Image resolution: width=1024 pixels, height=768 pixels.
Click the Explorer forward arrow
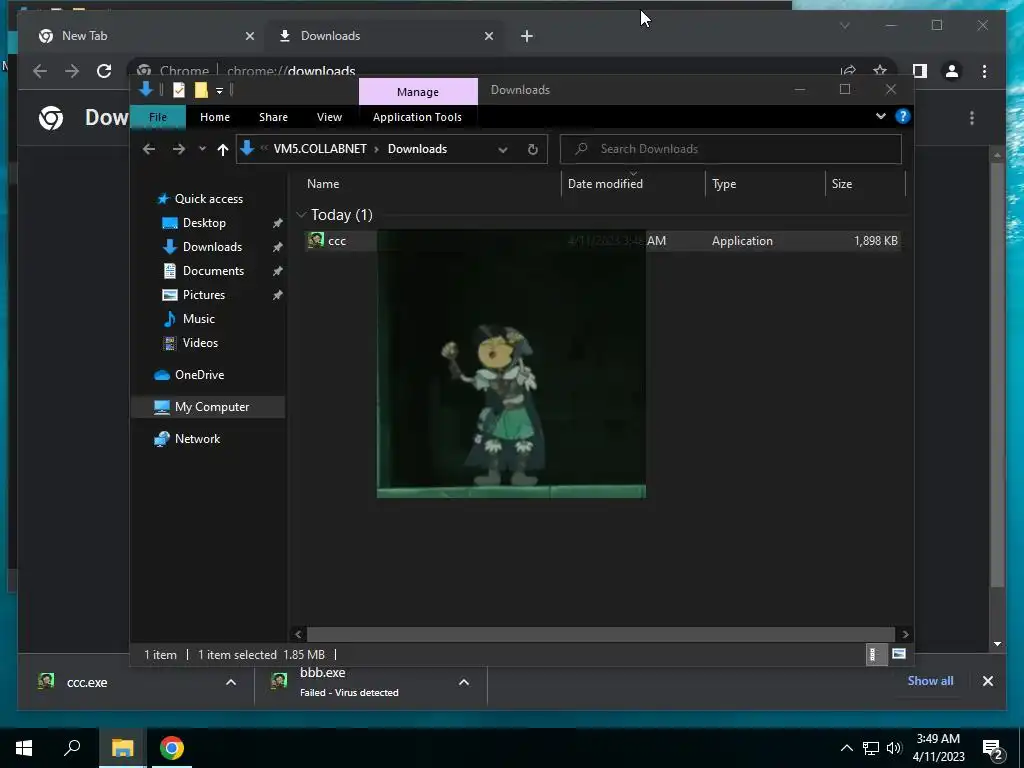[178, 149]
